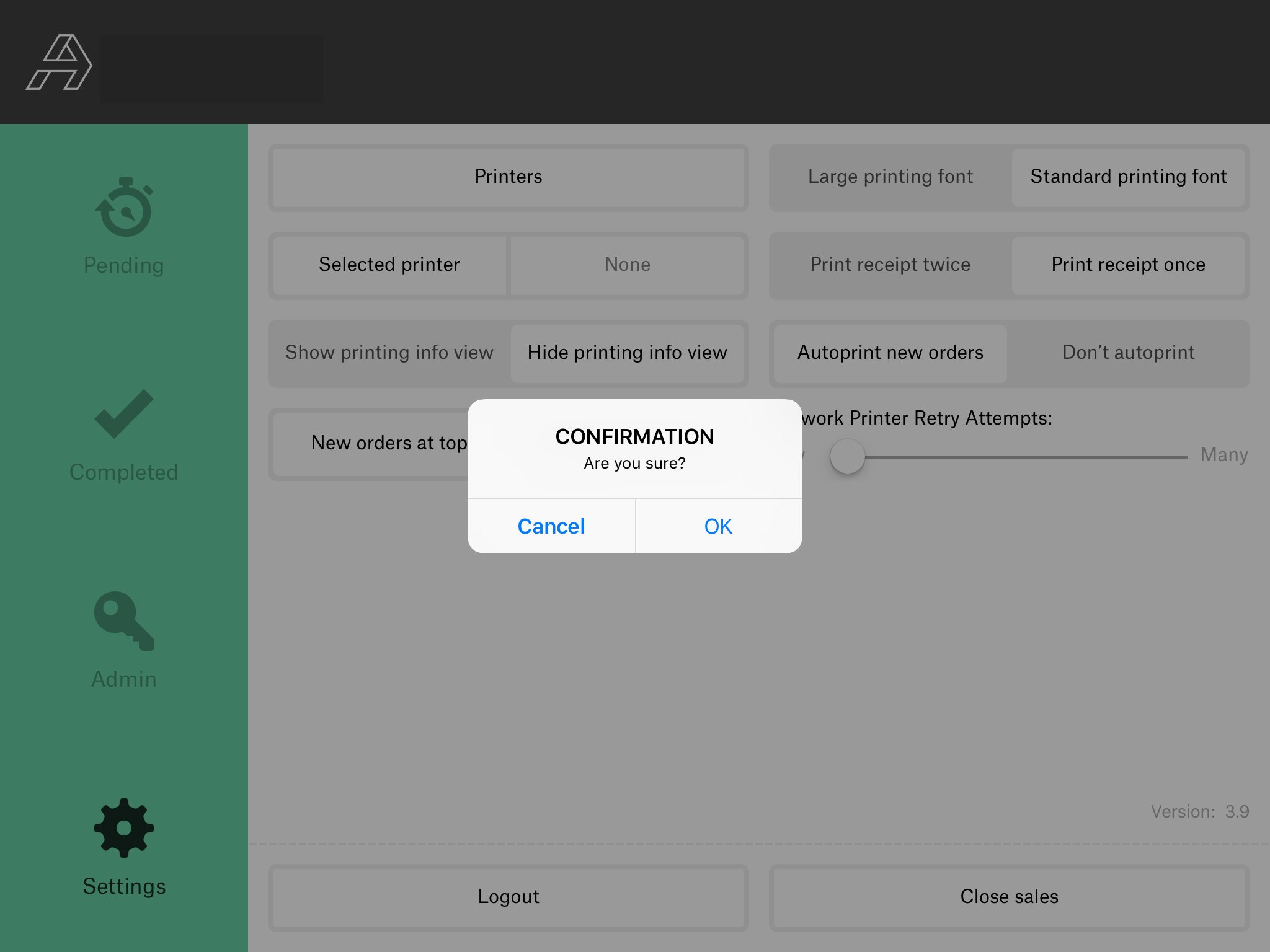Confirm by pressing OK in dialog
1270x952 pixels.
pos(718,526)
